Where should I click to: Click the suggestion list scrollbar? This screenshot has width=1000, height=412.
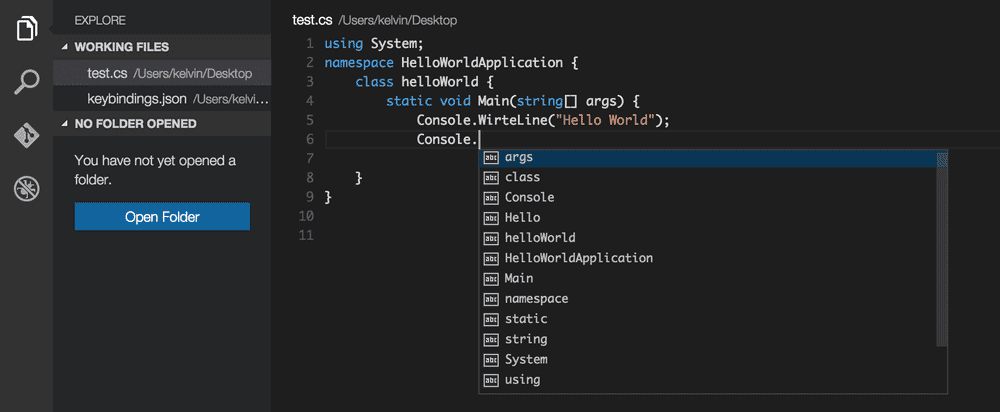942,249
